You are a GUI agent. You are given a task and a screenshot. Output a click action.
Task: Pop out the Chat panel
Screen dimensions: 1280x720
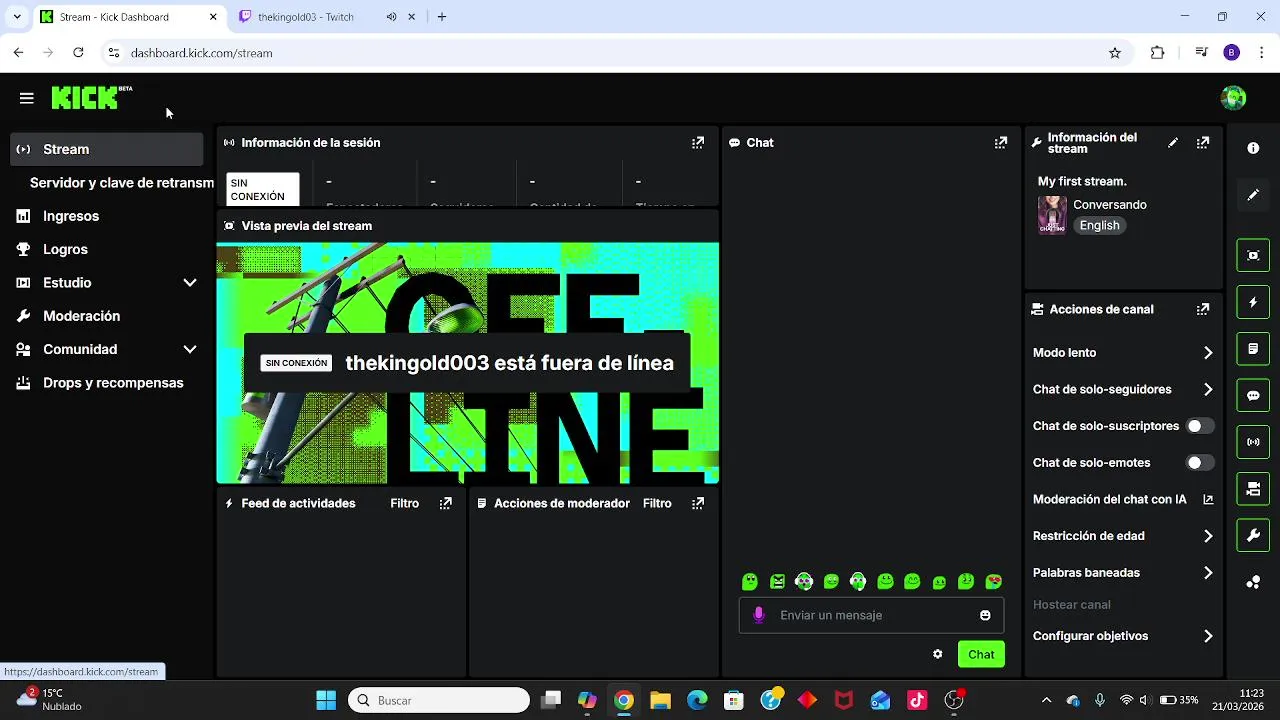pyautogui.click(x=1001, y=143)
